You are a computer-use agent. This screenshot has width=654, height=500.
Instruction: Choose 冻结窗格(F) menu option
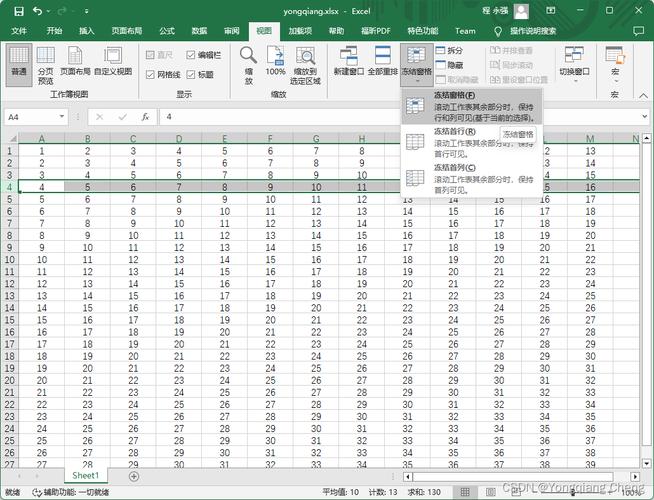point(472,106)
